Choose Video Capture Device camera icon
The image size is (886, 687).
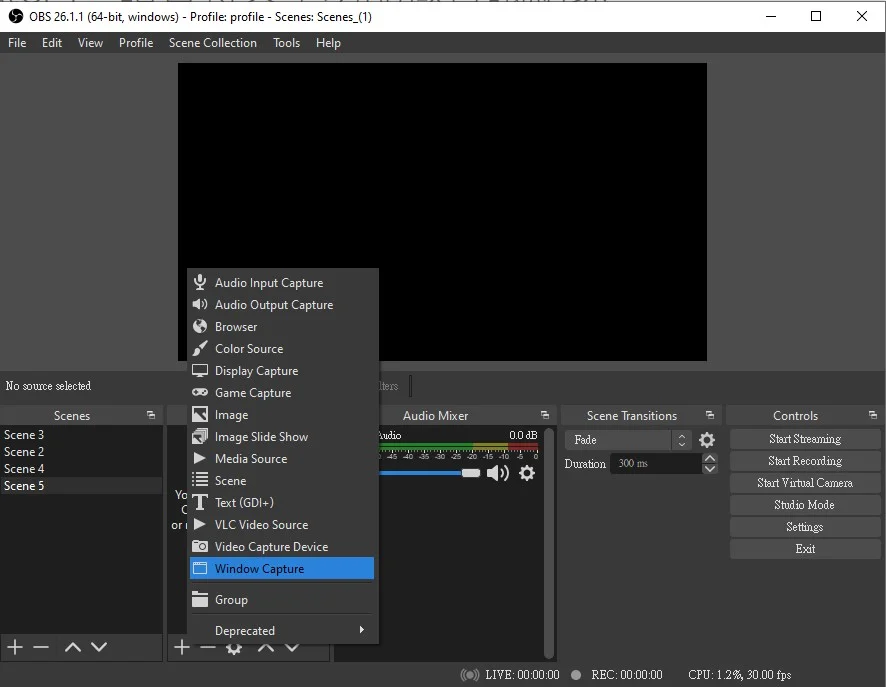coord(199,546)
